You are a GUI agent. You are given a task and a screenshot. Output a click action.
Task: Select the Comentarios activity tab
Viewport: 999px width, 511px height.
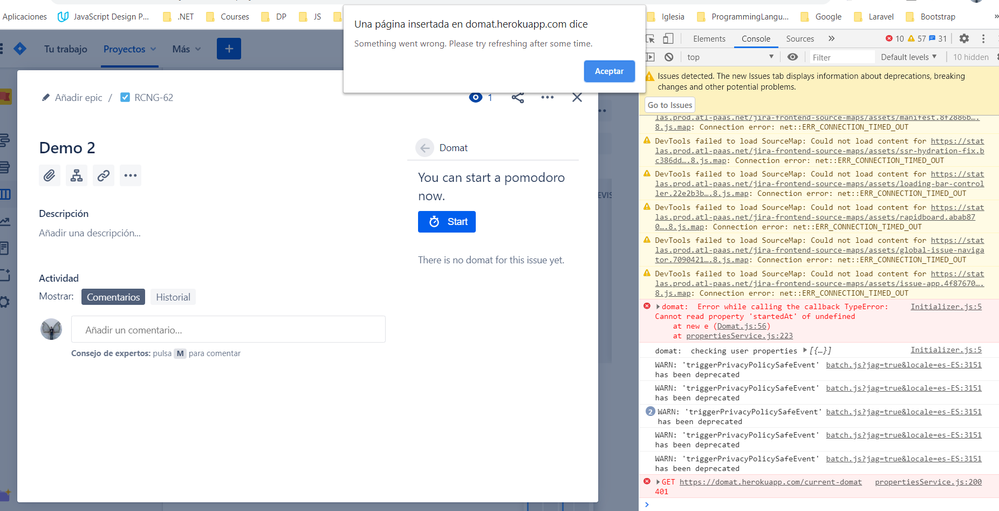coord(113,297)
